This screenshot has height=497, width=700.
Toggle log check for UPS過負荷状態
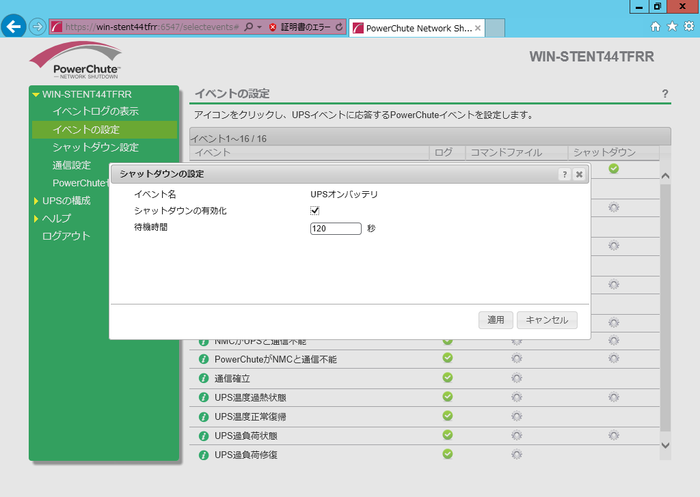click(x=447, y=435)
